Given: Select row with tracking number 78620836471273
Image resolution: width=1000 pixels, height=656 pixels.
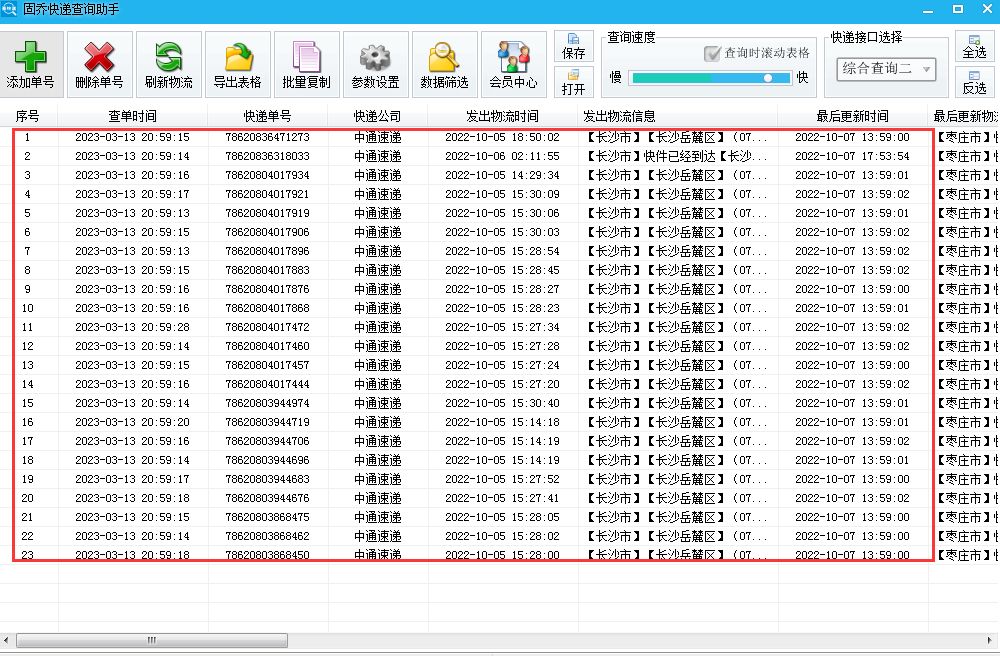Looking at the screenshot, I should point(267,137).
